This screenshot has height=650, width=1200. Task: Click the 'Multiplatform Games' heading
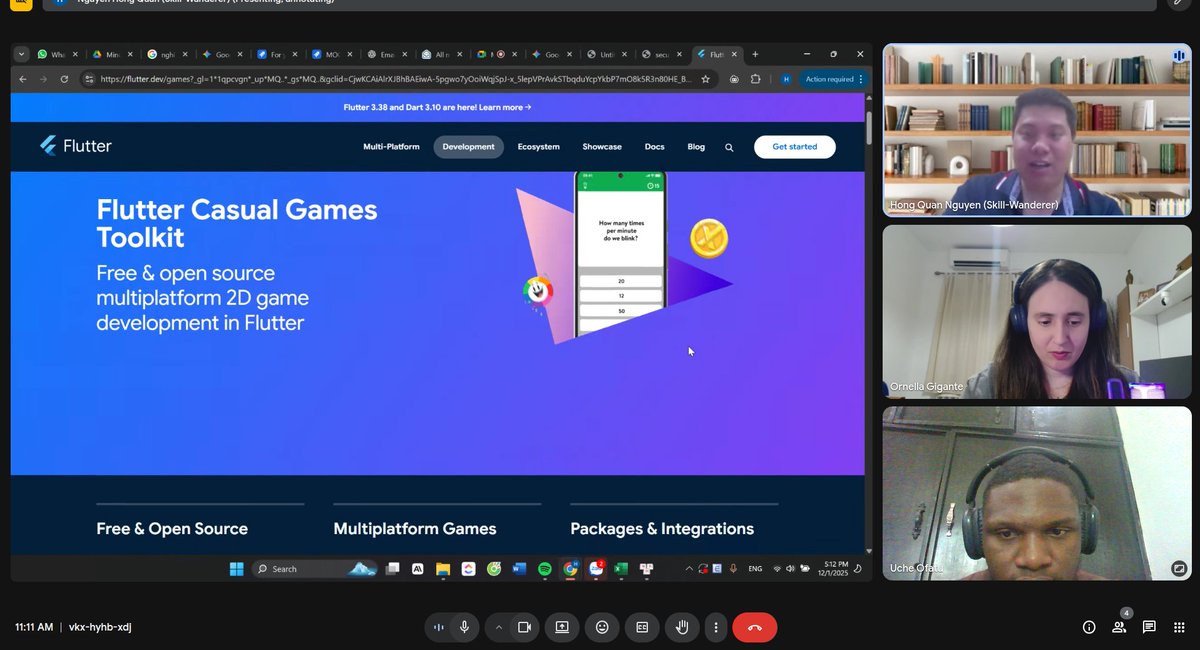point(415,529)
